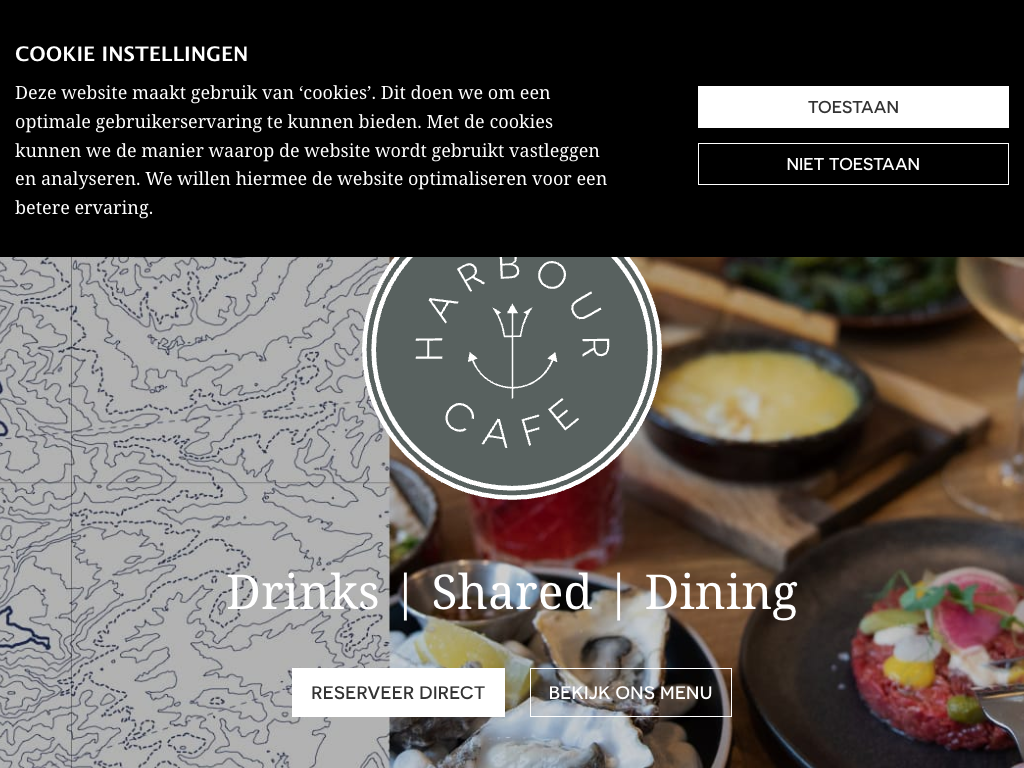The image size is (1024, 768).
Task: Click the topographic map illustration panel
Action: pos(195,513)
